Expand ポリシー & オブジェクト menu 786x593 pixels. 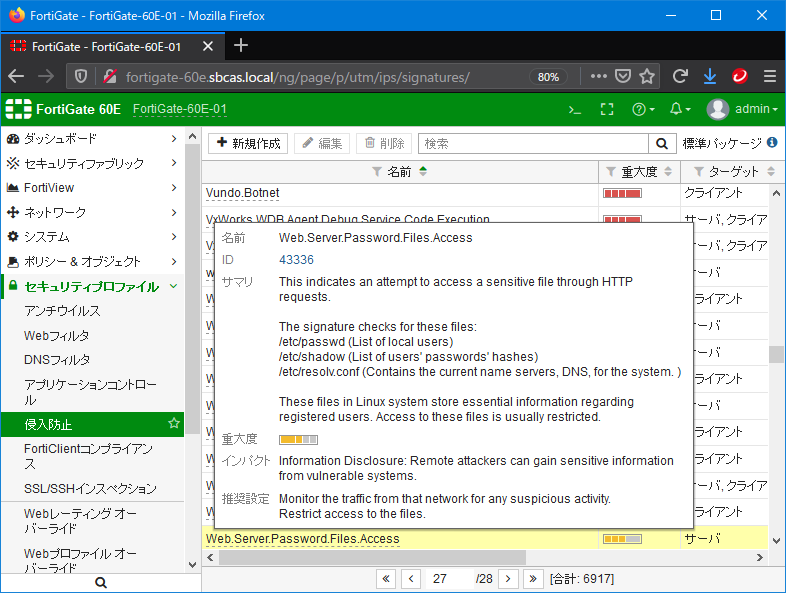[92, 261]
